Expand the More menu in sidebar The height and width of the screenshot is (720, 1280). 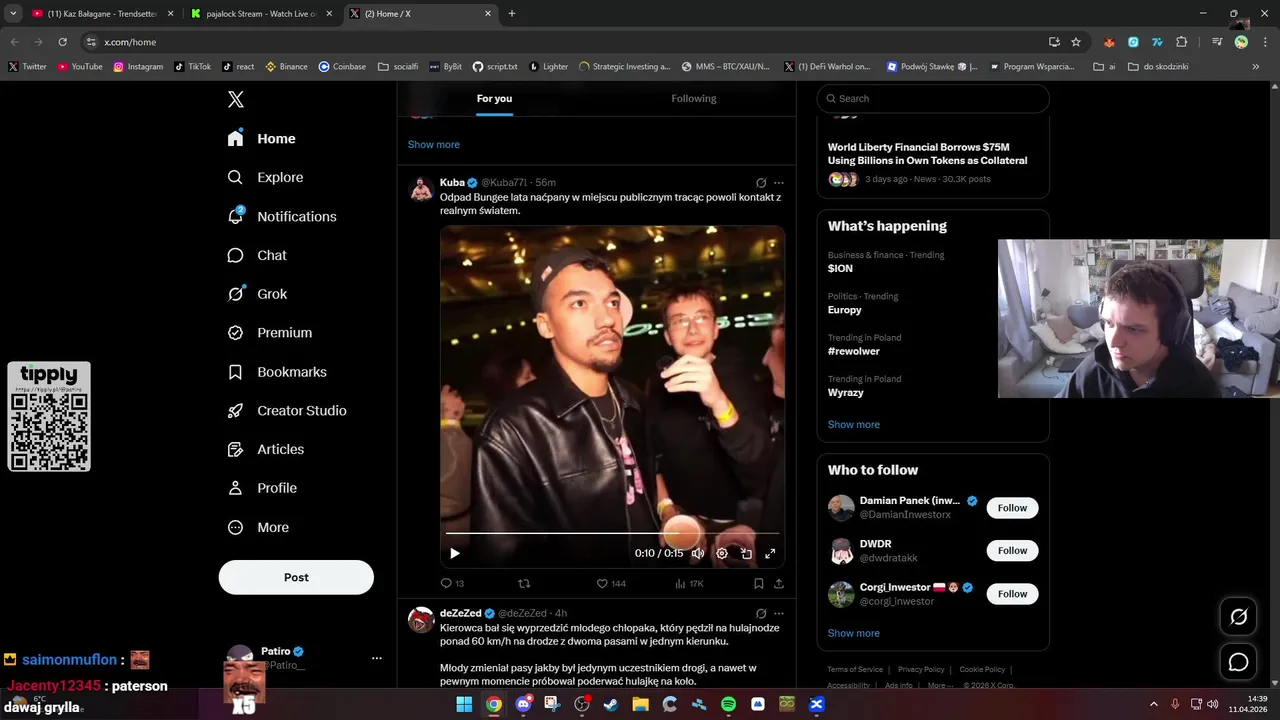pyautogui.click(x=258, y=527)
